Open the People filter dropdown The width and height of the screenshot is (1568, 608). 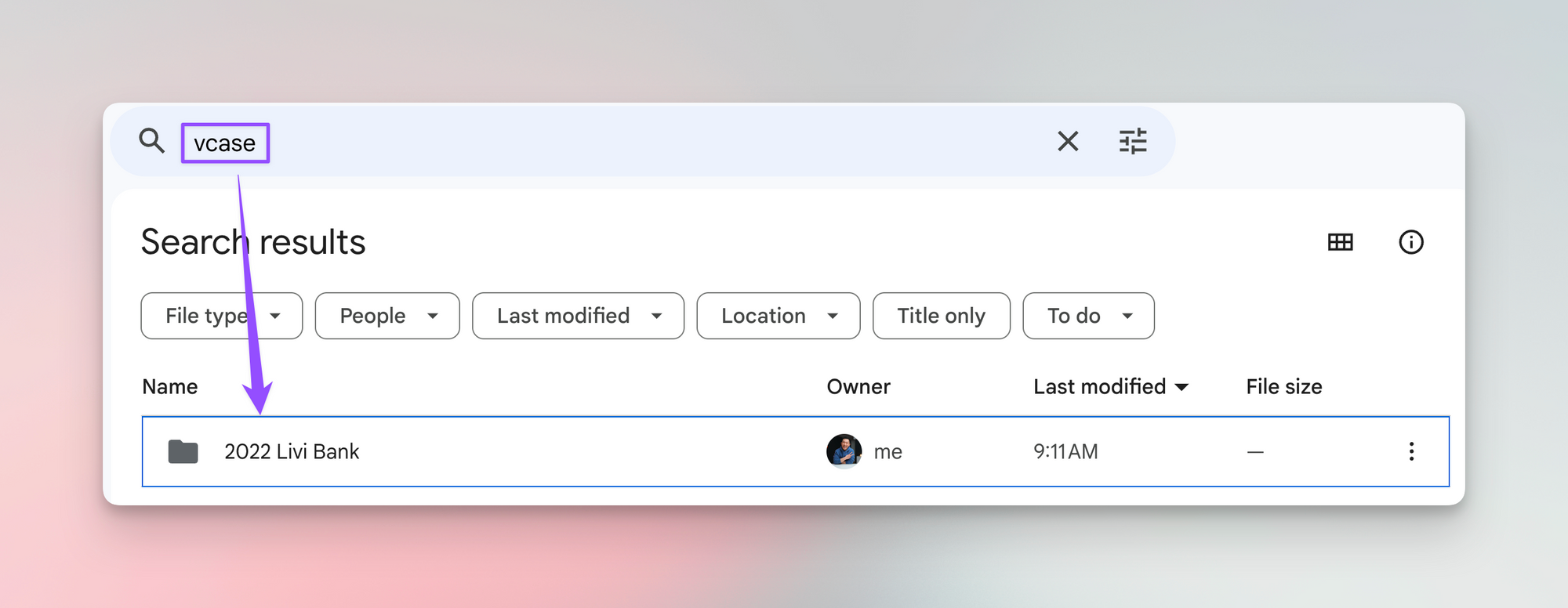(387, 316)
